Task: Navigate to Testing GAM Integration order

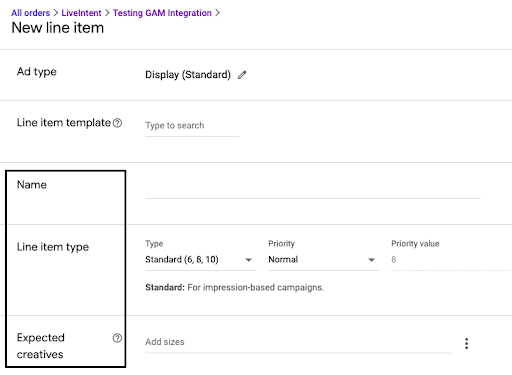Action: click(162, 13)
